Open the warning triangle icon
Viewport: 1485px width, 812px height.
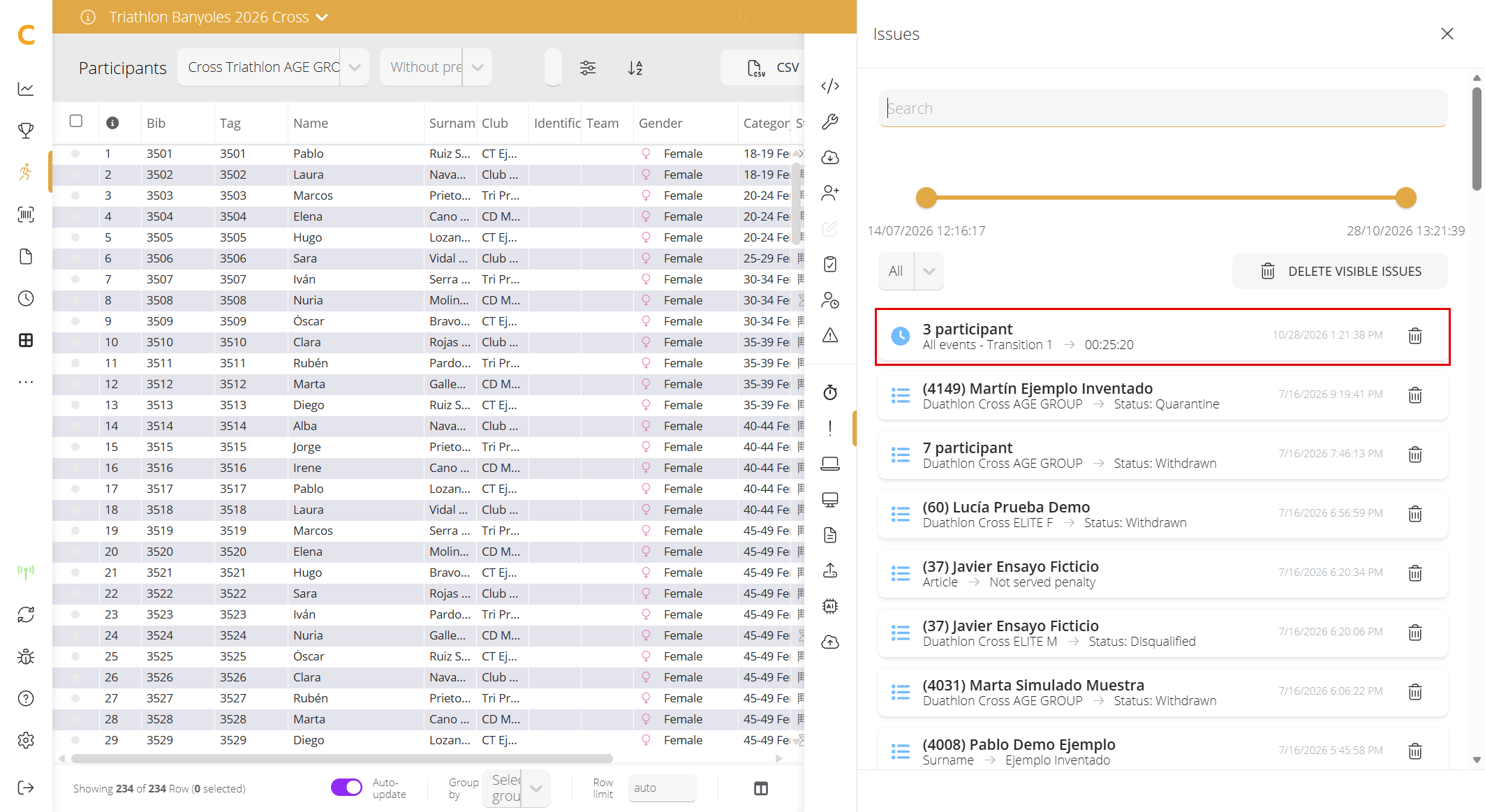point(830,335)
